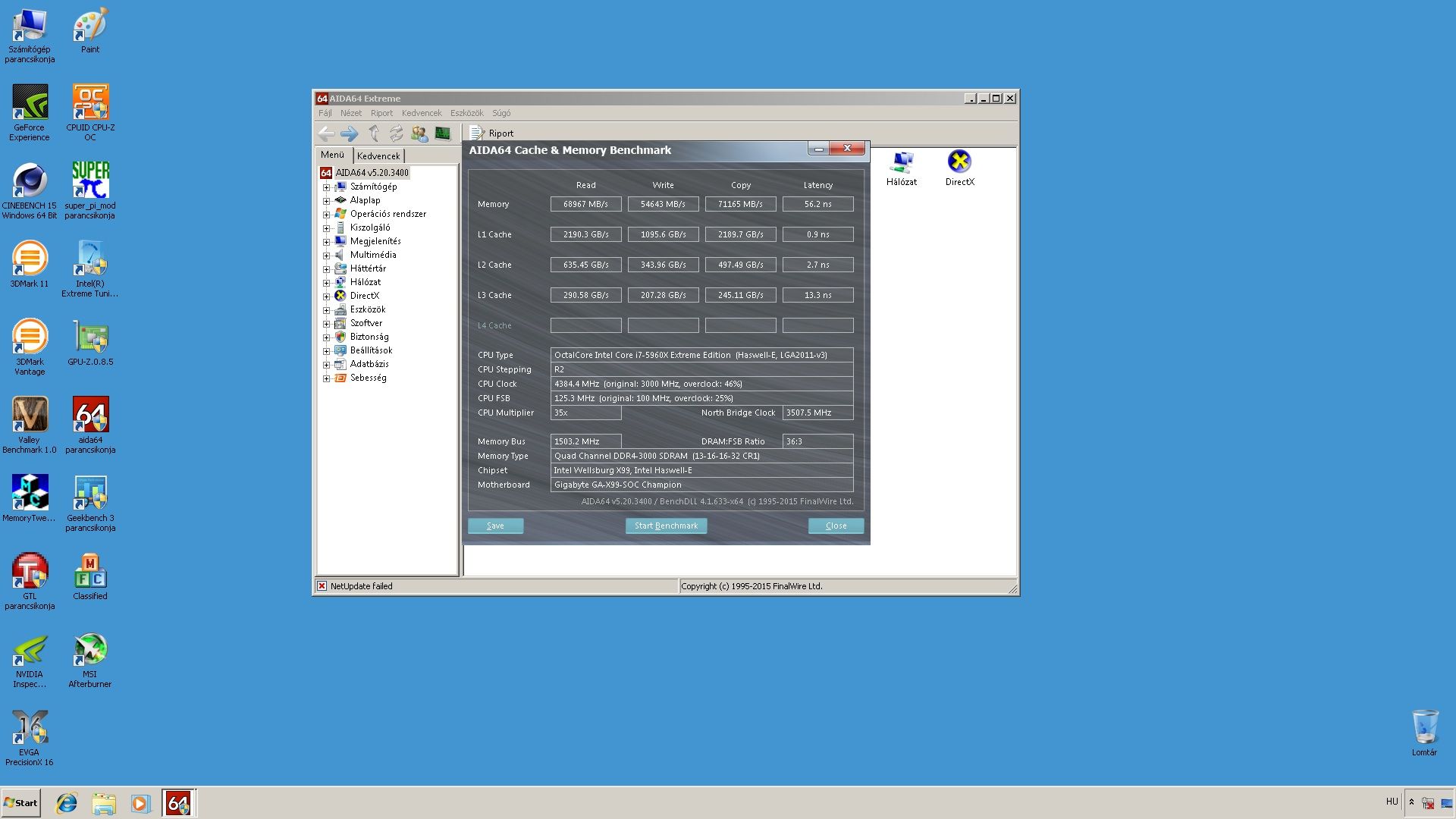The width and height of the screenshot is (1456, 819).
Task: Expand the Operációs rendszer tree node
Action: click(326, 215)
